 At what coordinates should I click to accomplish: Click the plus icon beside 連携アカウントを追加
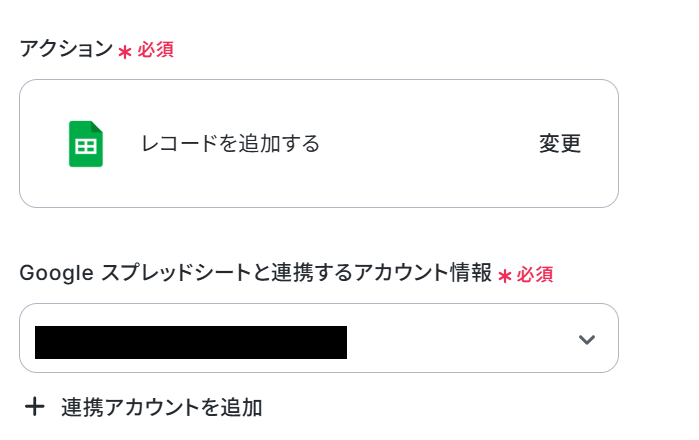point(34,407)
